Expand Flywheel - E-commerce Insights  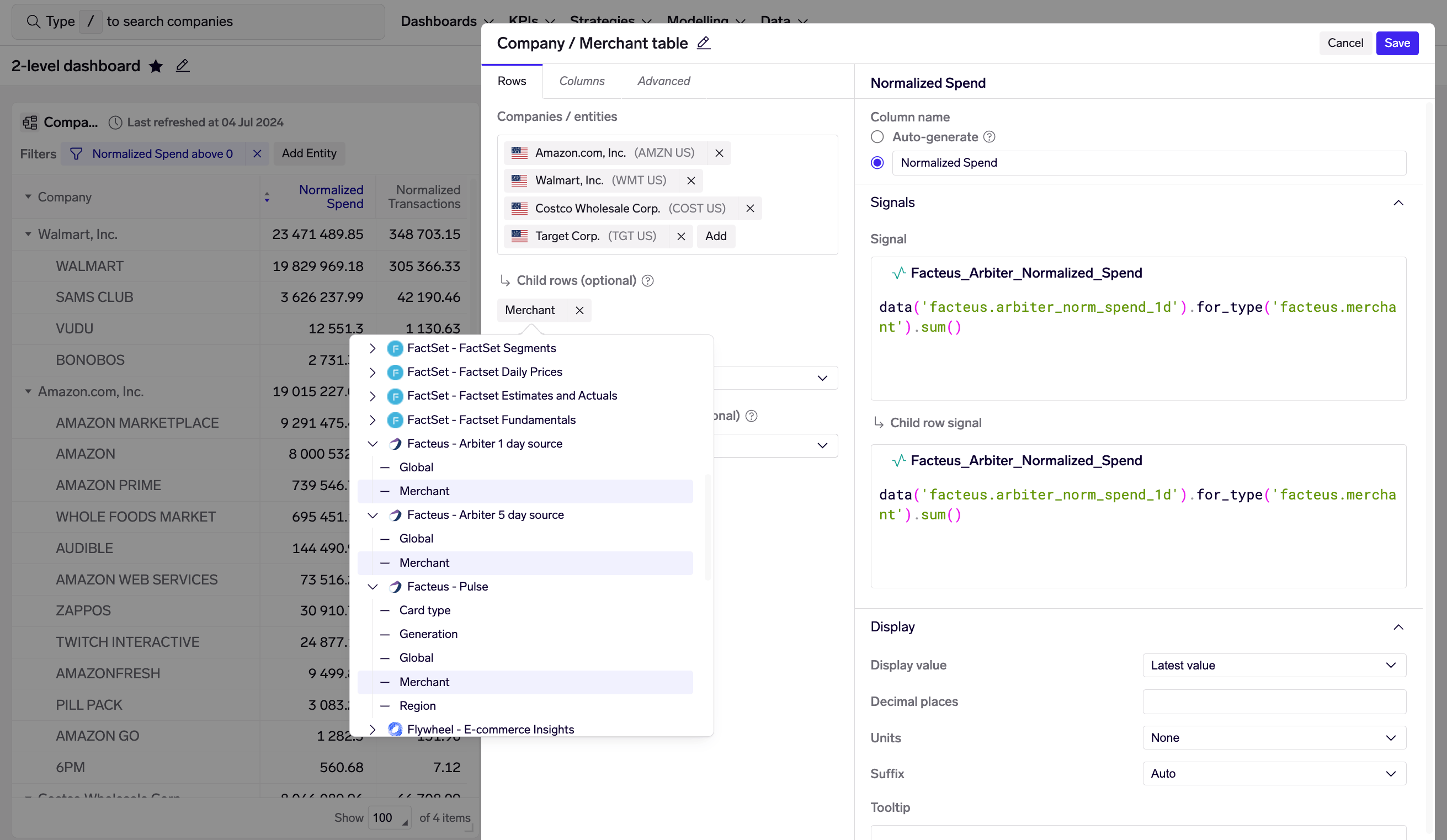(x=373, y=729)
